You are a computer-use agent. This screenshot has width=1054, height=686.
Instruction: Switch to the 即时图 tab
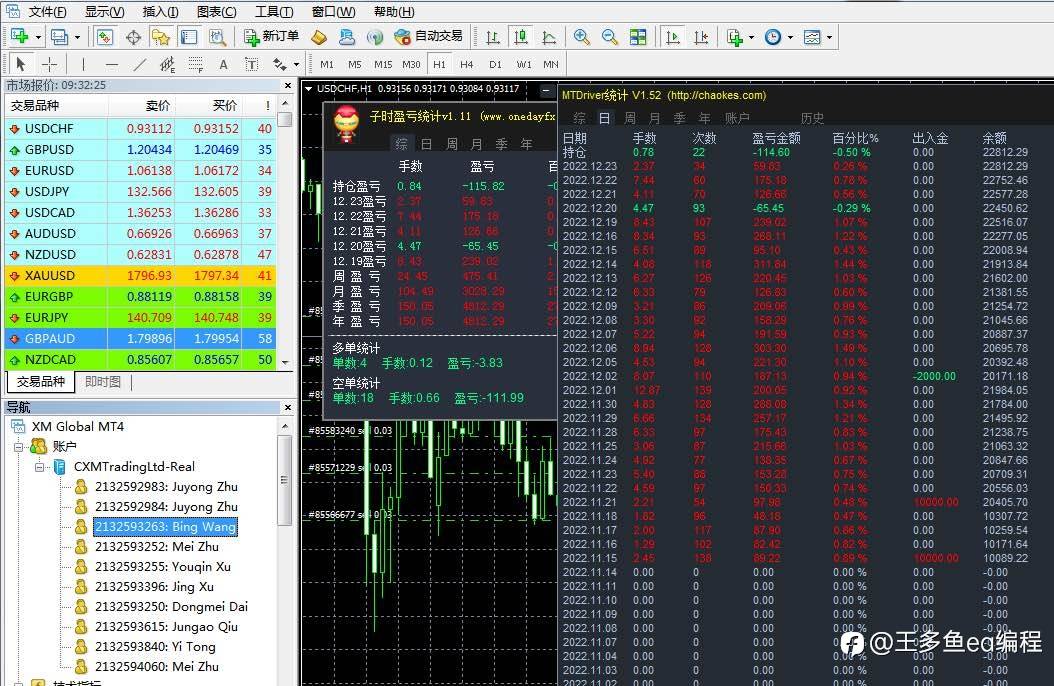pos(103,382)
